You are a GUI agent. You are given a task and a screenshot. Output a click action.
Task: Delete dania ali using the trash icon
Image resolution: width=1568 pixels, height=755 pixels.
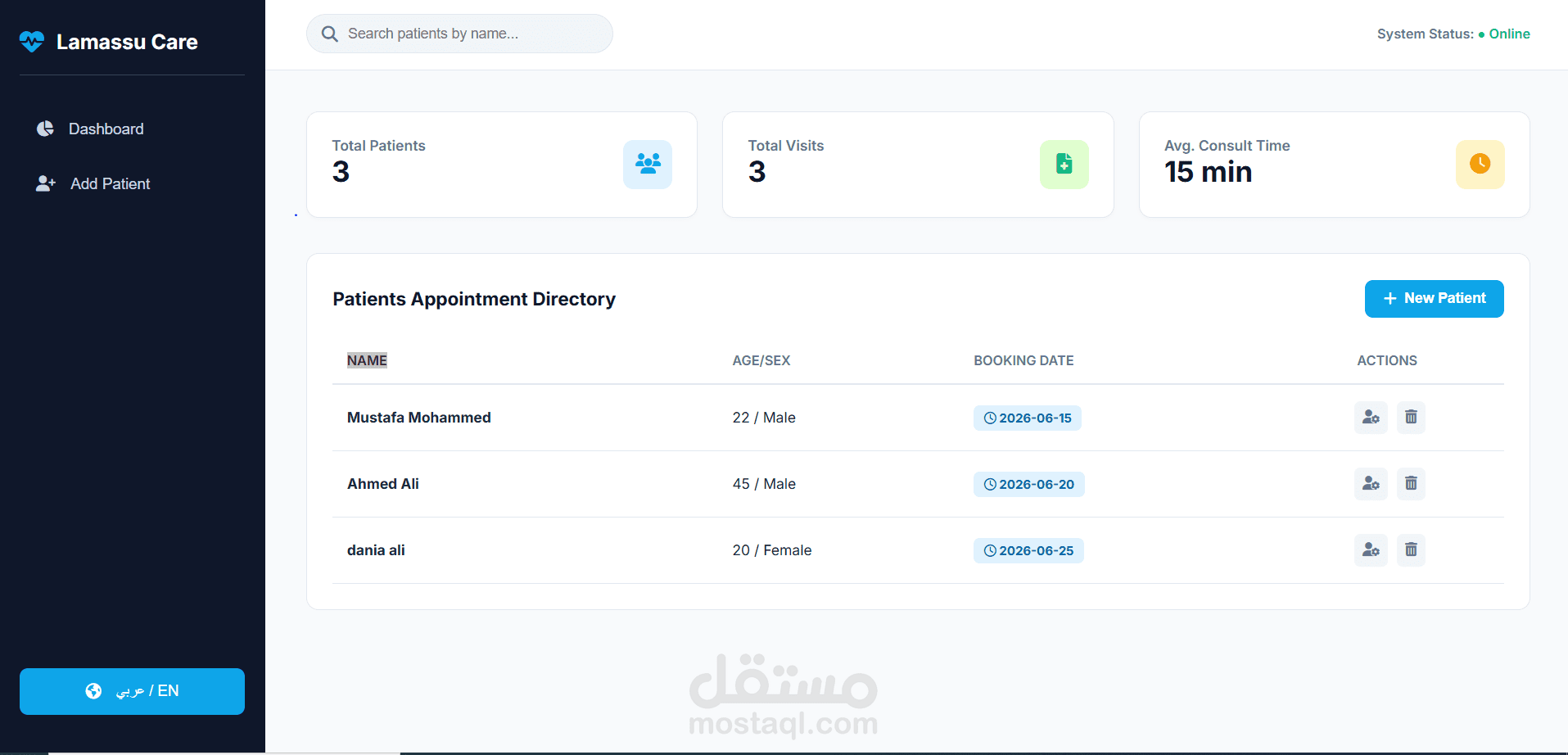point(1411,550)
